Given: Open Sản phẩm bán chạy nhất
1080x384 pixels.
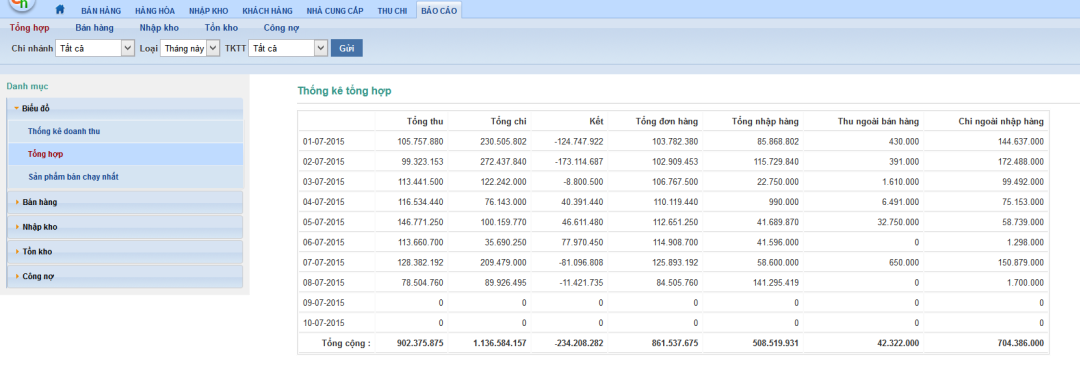Looking at the screenshot, I should [x=73, y=177].
